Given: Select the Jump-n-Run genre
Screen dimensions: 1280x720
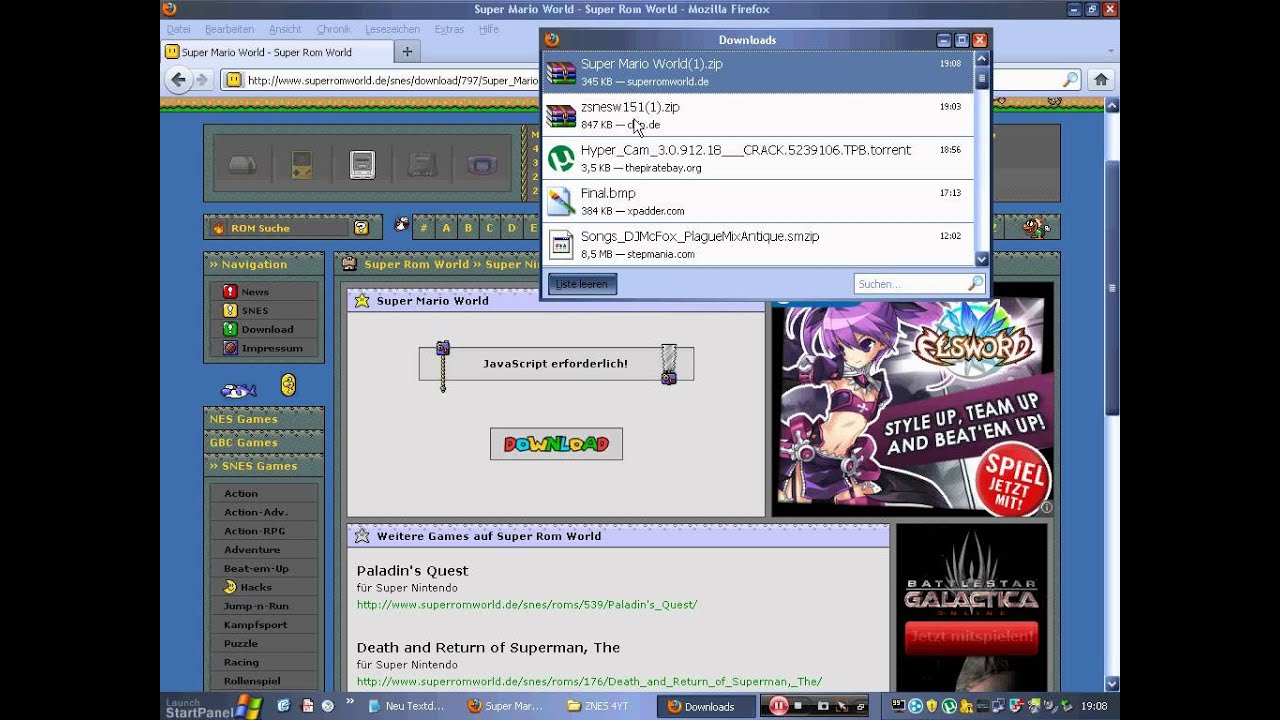Looking at the screenshot, I should pos(256,606).
